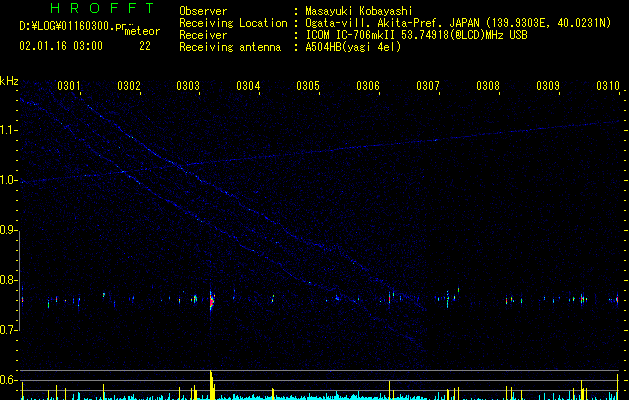Image resolution: width=629 pixels, height=400 pixels.
Task: Click the meteor label
Action: pos(142,31)
